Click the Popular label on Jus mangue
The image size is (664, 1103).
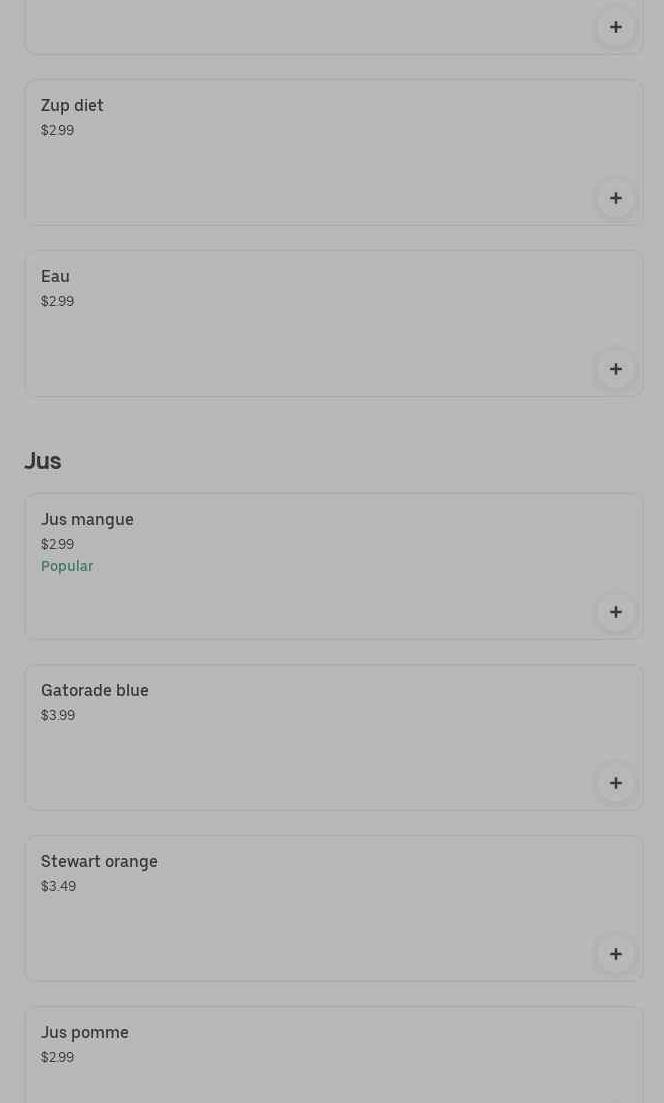(x=67, y=566)
